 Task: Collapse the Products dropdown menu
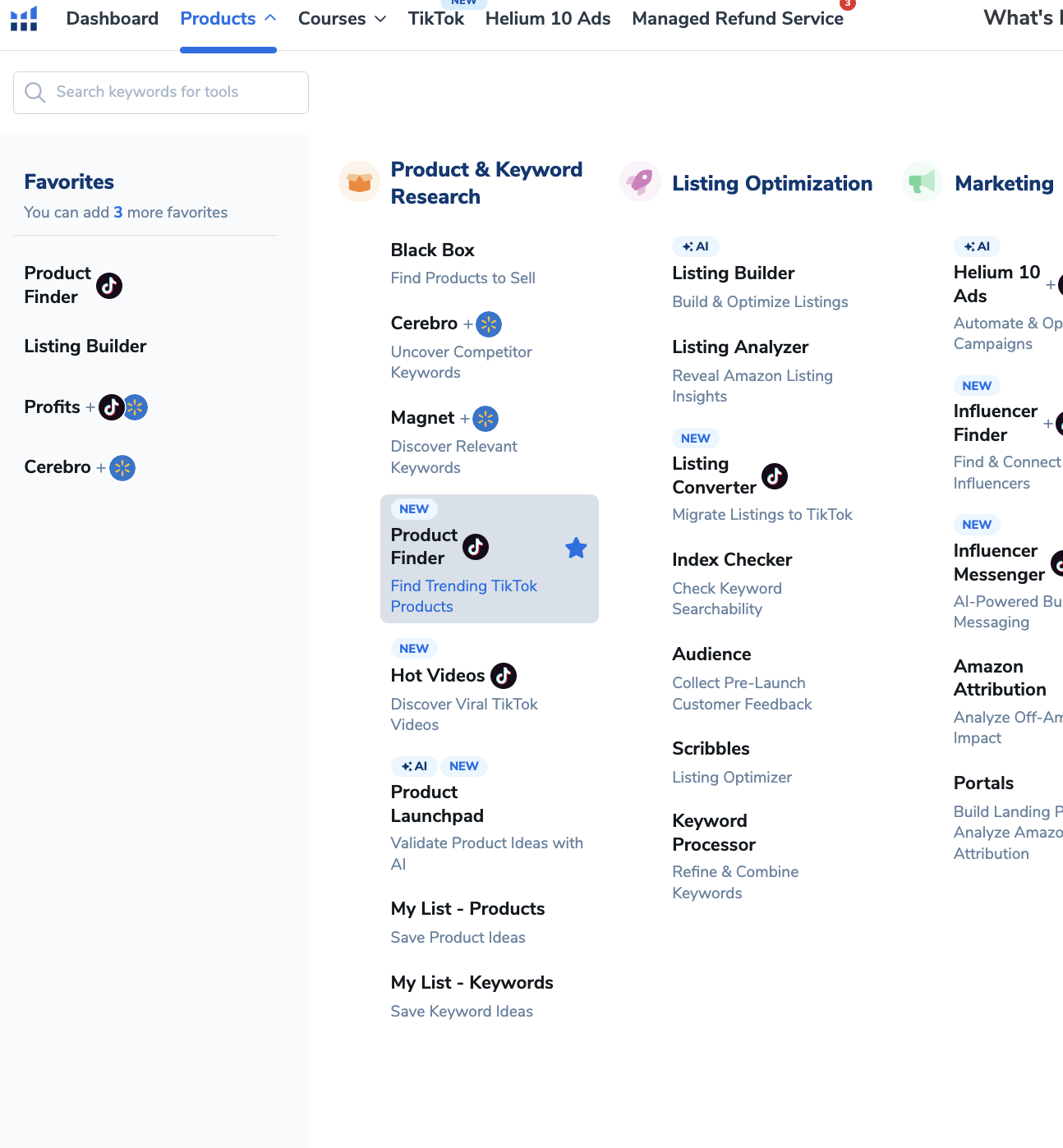(228, 19)
